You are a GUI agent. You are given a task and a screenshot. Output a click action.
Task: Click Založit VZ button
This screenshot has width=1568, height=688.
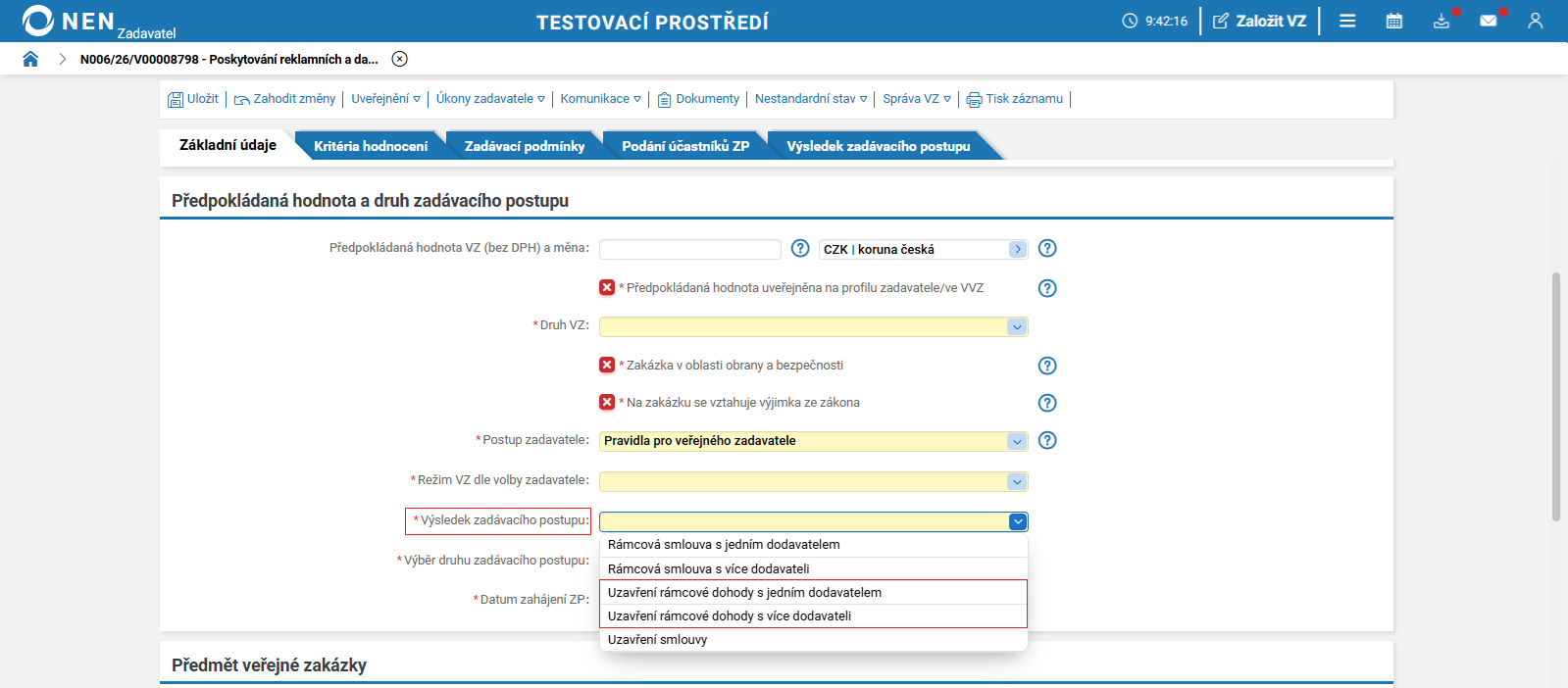(x=1260, y=21)
